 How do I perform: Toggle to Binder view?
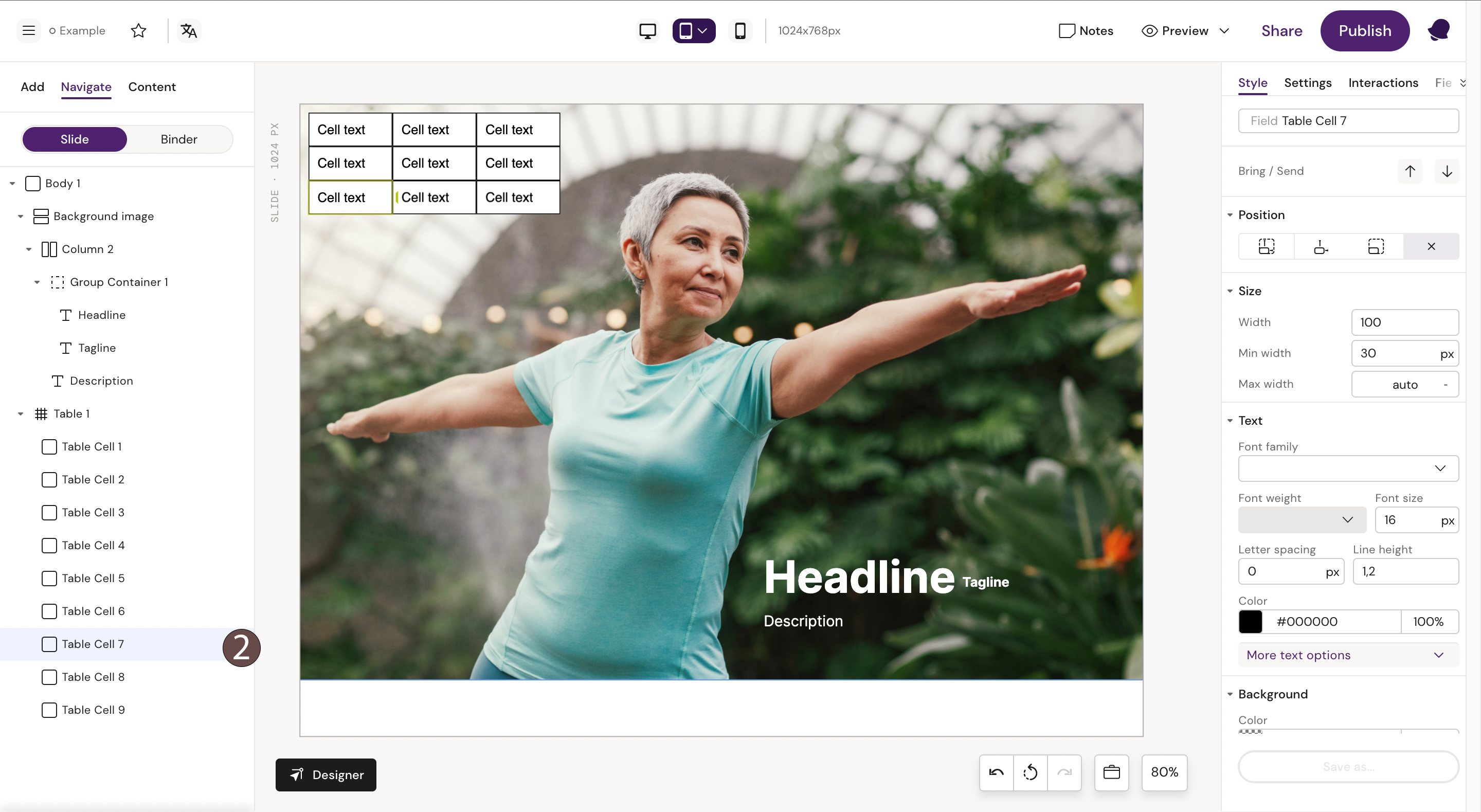point(179,139)
